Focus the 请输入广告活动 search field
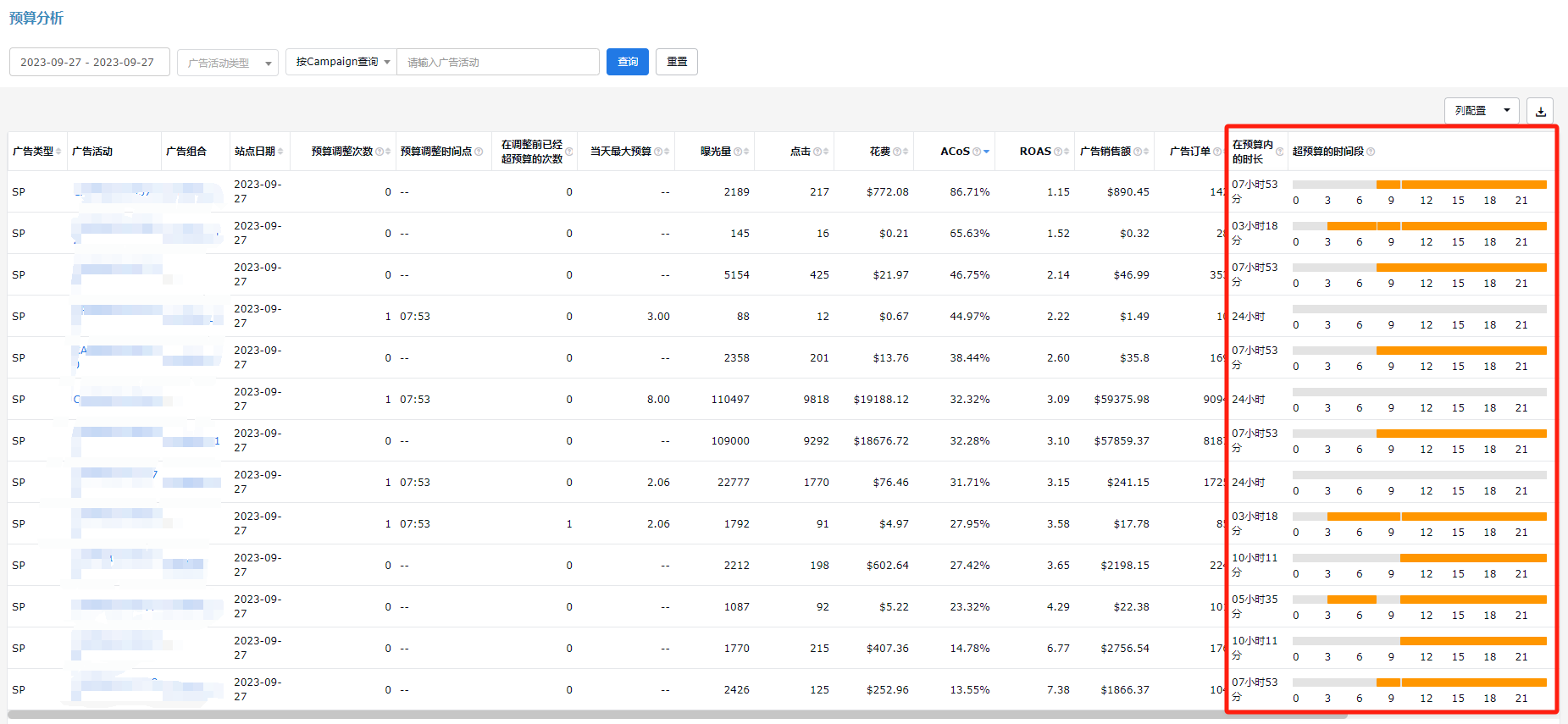Viewport: 1568px width, 724px height. (x=498, y=62)
